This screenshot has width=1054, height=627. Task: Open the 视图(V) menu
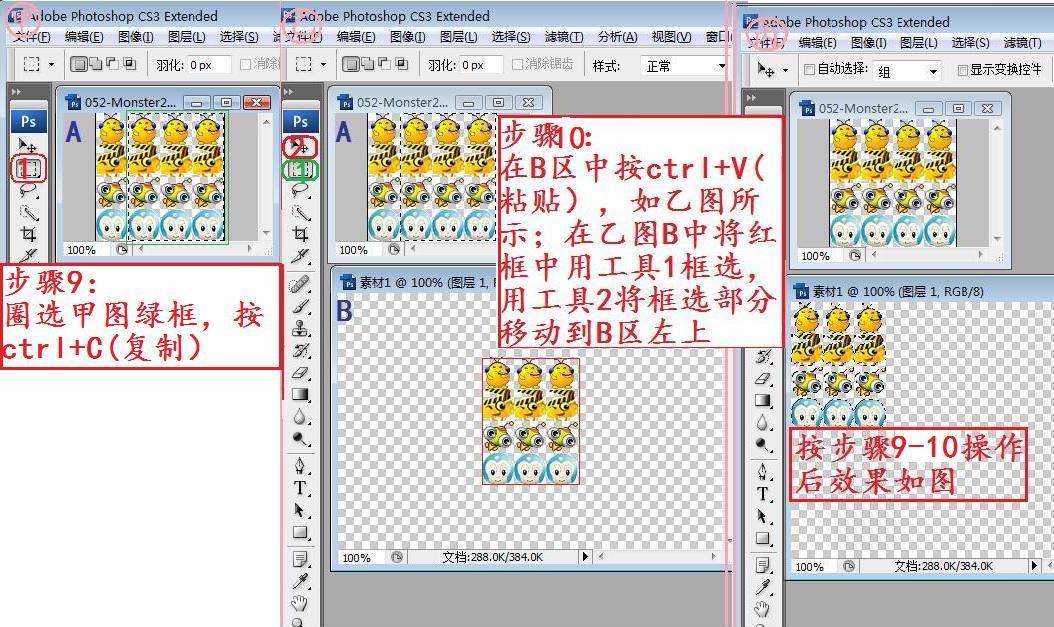pyautogui.click(x=672, y=37)
